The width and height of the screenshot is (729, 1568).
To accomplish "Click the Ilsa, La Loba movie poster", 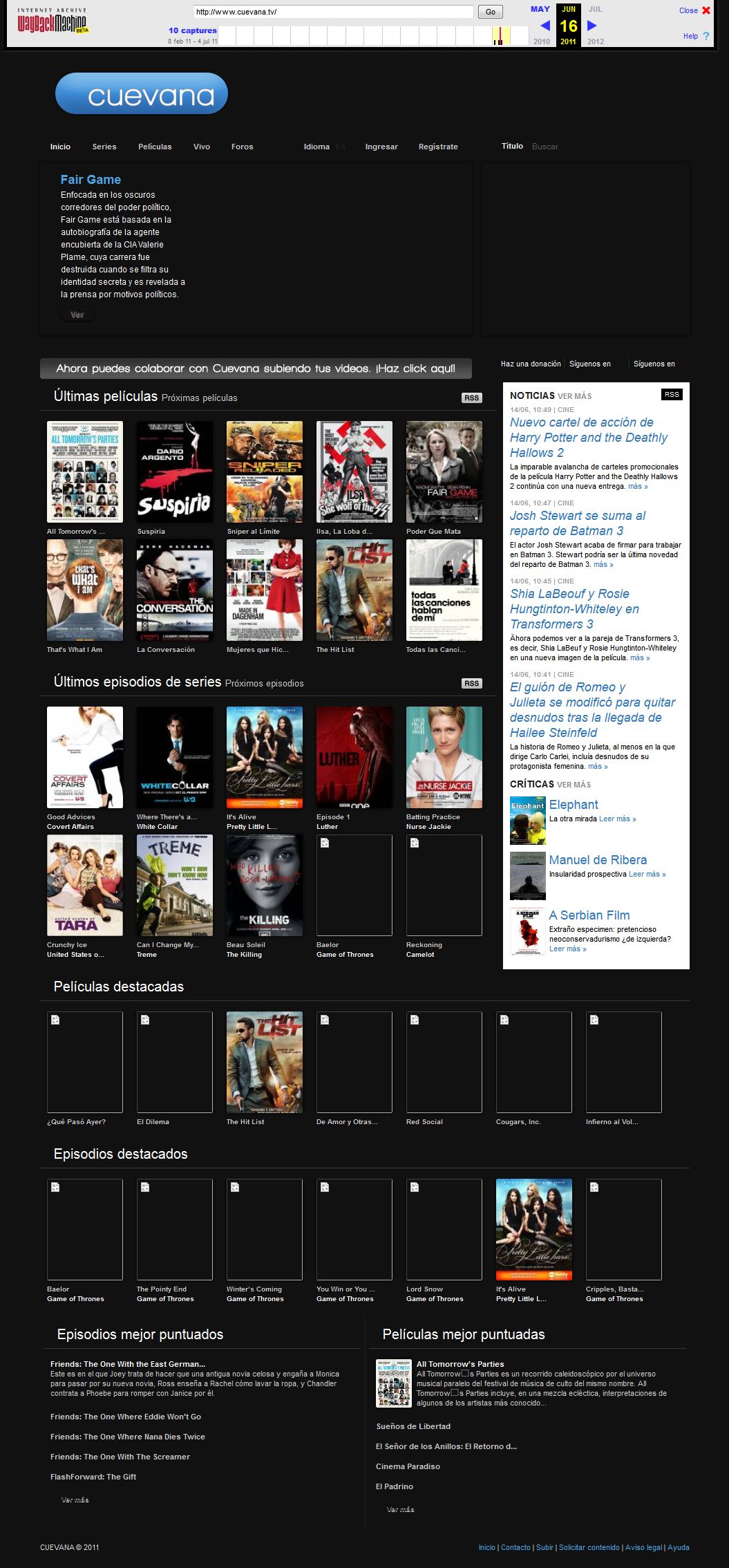I will [x=354, y=472].
